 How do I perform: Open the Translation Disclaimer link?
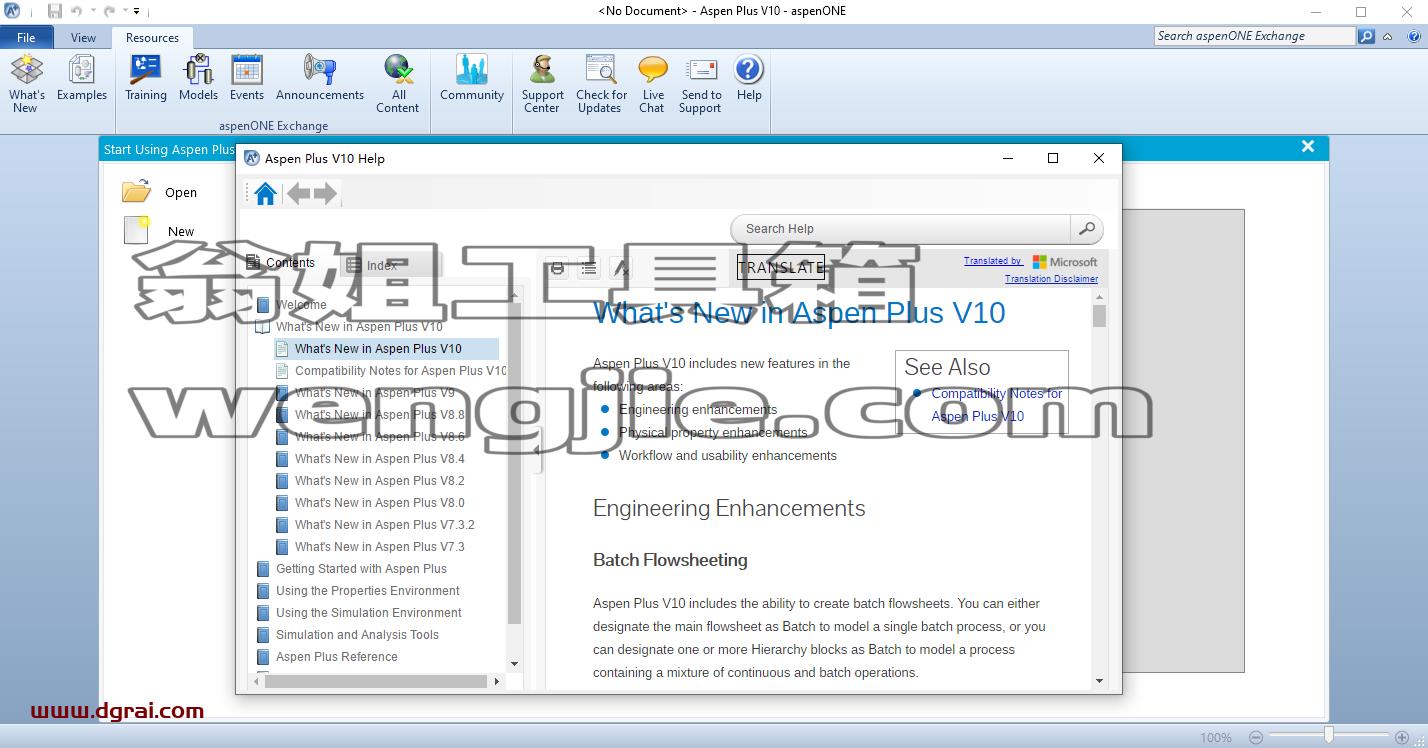point(1051,279)
